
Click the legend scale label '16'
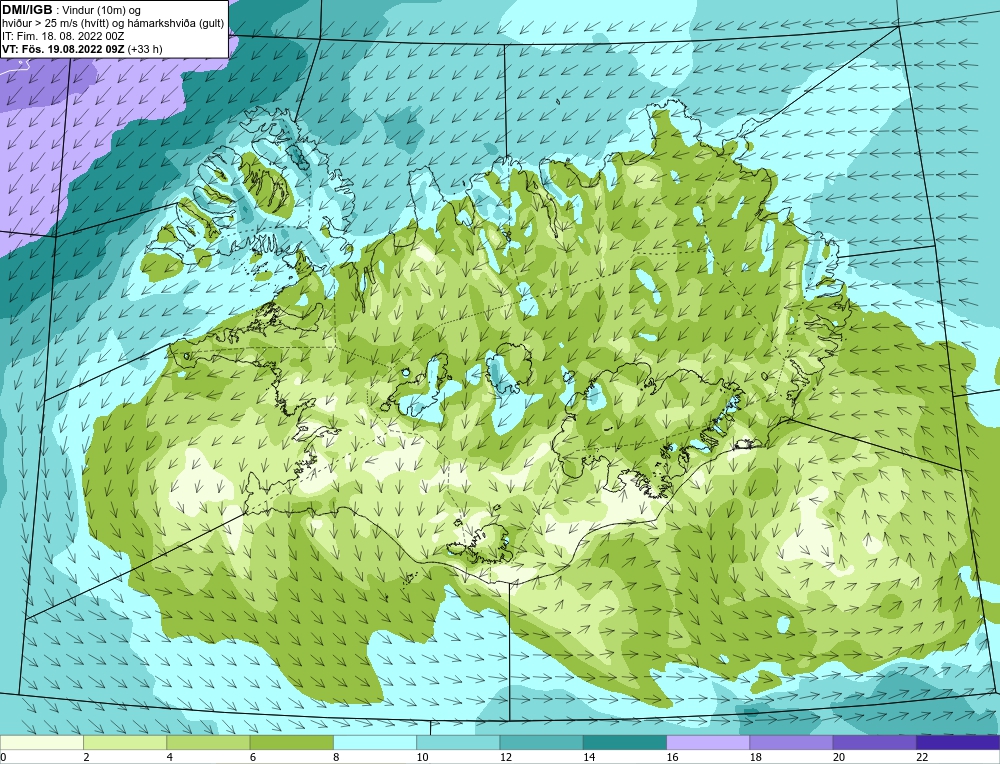(x=672, y=757)
